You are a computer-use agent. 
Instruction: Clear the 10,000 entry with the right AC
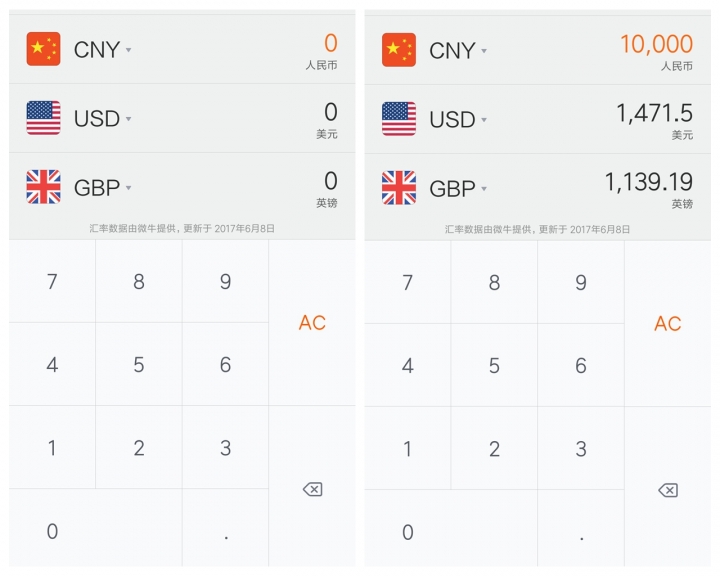point(667,324)
